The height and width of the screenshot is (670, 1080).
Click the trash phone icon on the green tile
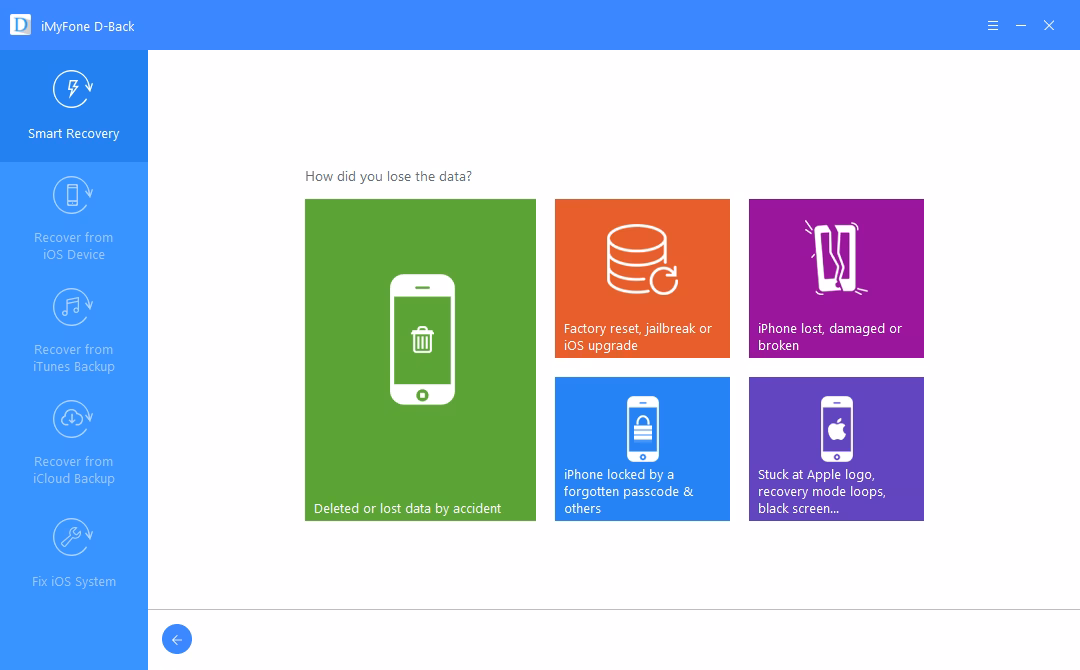tap(420, 340)
